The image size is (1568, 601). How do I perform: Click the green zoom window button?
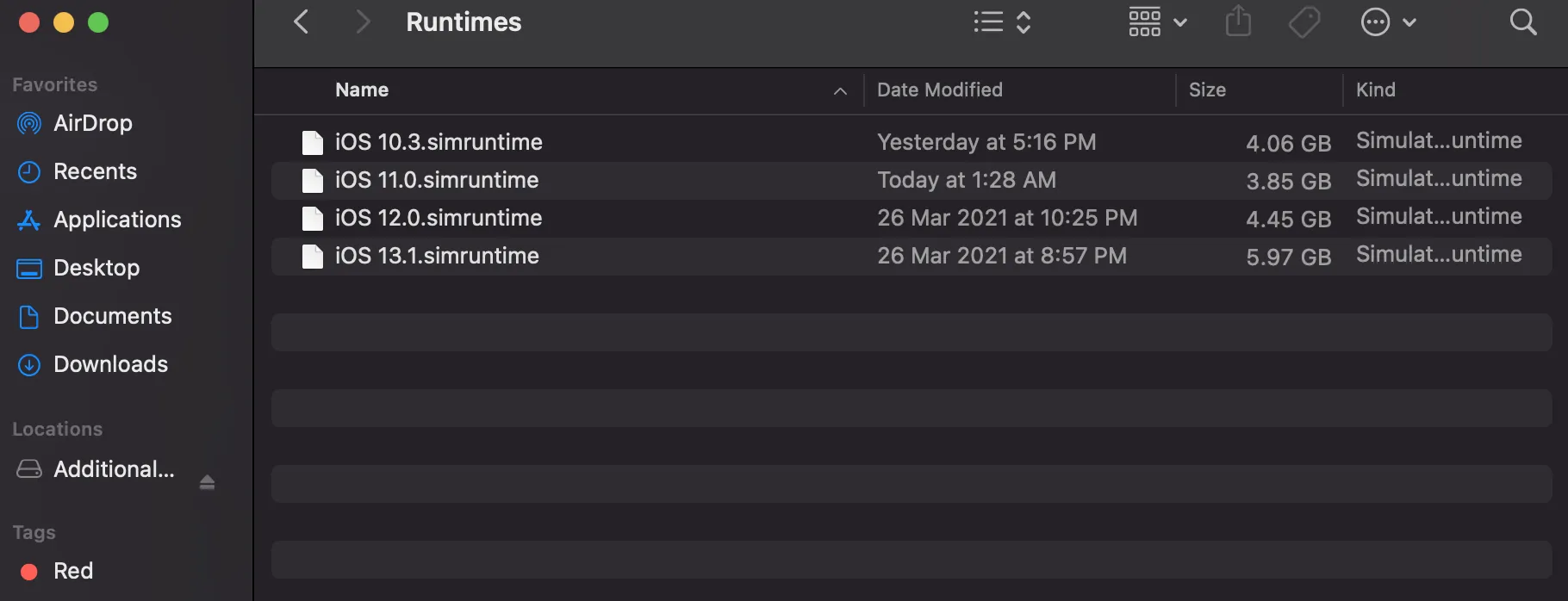[x=98, y=22]
